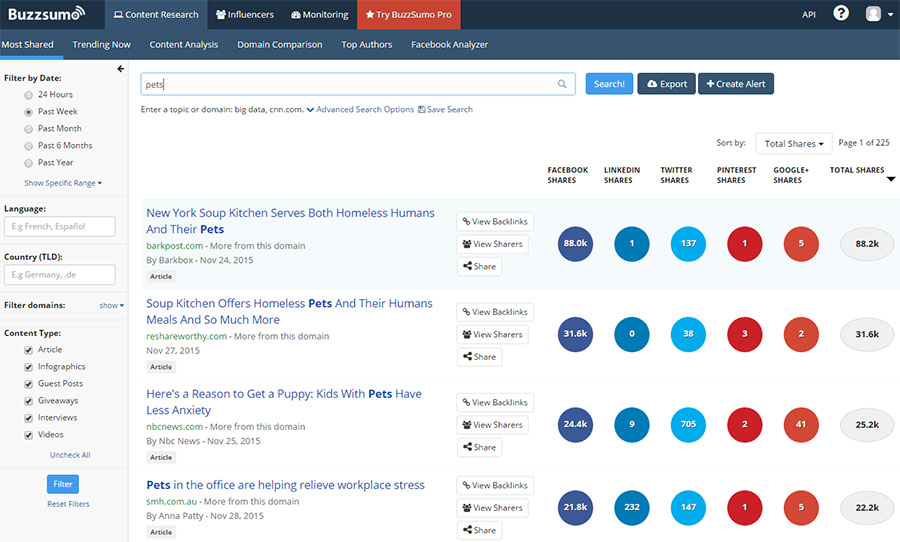
Task: Click the Country (TLD) filter input
Action: pyautogui.click(x=60, y=274)
